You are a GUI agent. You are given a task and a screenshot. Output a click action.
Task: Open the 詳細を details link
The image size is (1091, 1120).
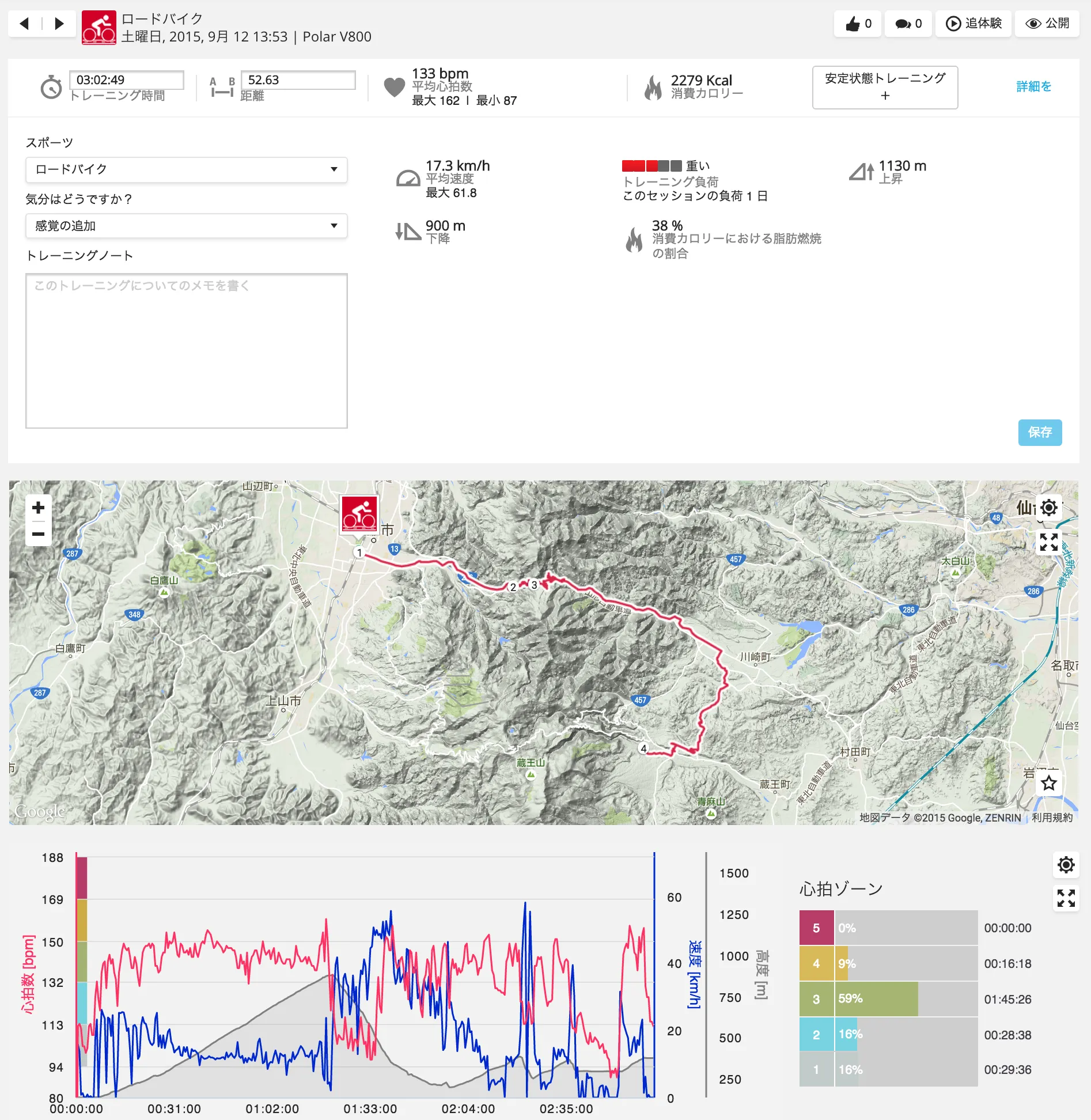pyautogui.click(x=1033, y=86)
